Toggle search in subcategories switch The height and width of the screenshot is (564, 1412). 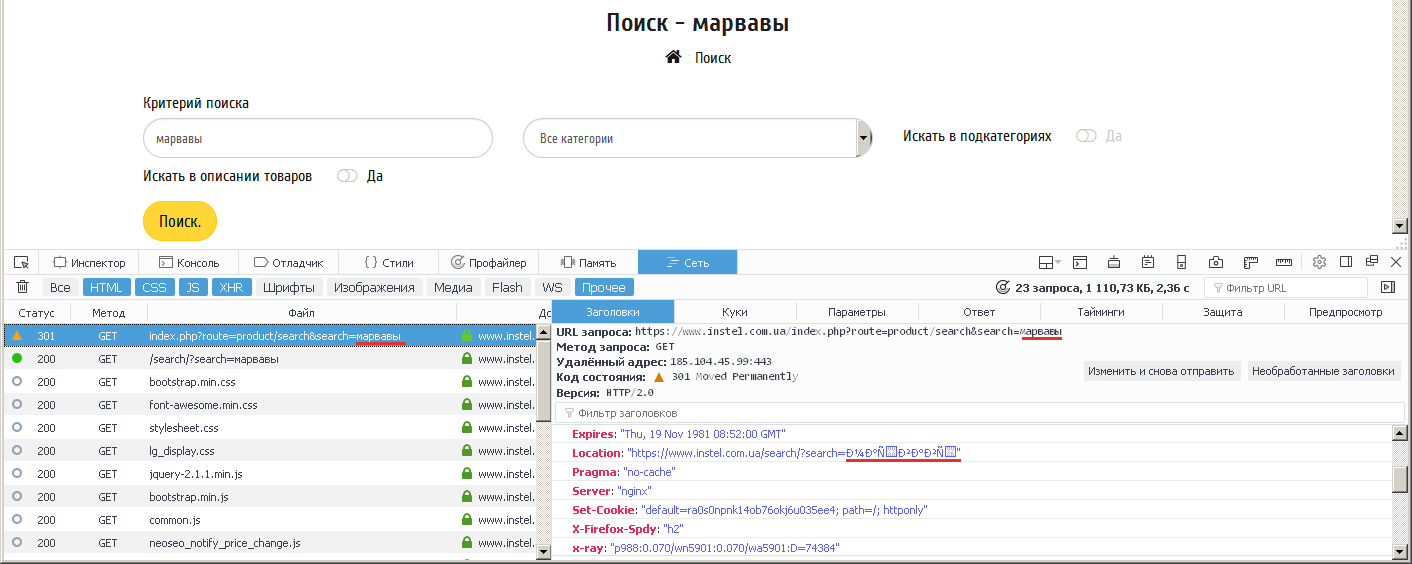tap(1086, 136)
